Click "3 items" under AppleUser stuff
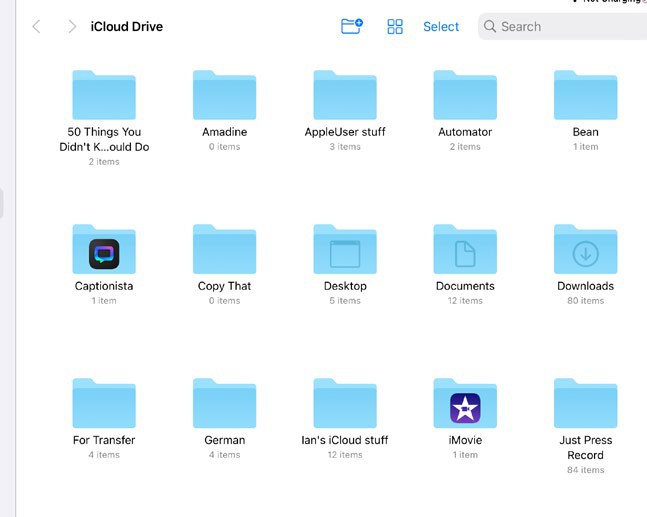Screen dimensions: 647x517 click(x=345, y=147)
